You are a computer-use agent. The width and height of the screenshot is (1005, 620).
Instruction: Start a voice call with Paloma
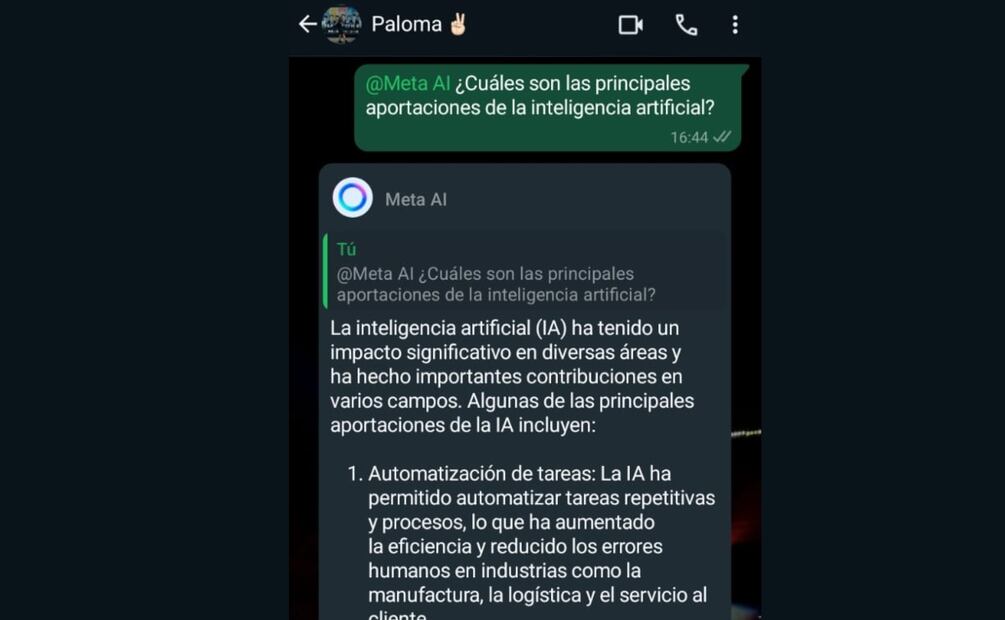(686, 25)
